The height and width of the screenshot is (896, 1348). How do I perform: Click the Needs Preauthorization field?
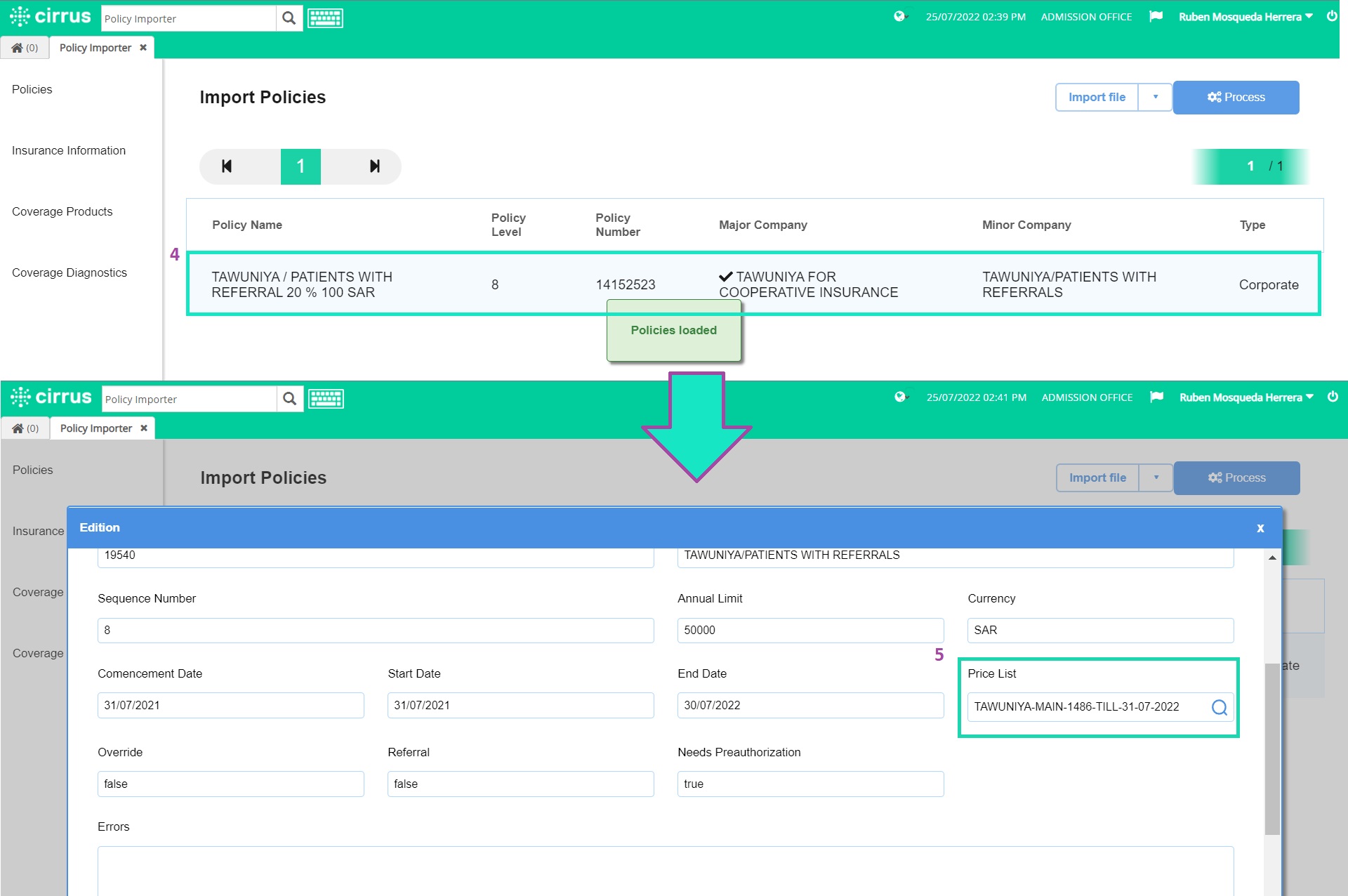[x=810, y=784]
